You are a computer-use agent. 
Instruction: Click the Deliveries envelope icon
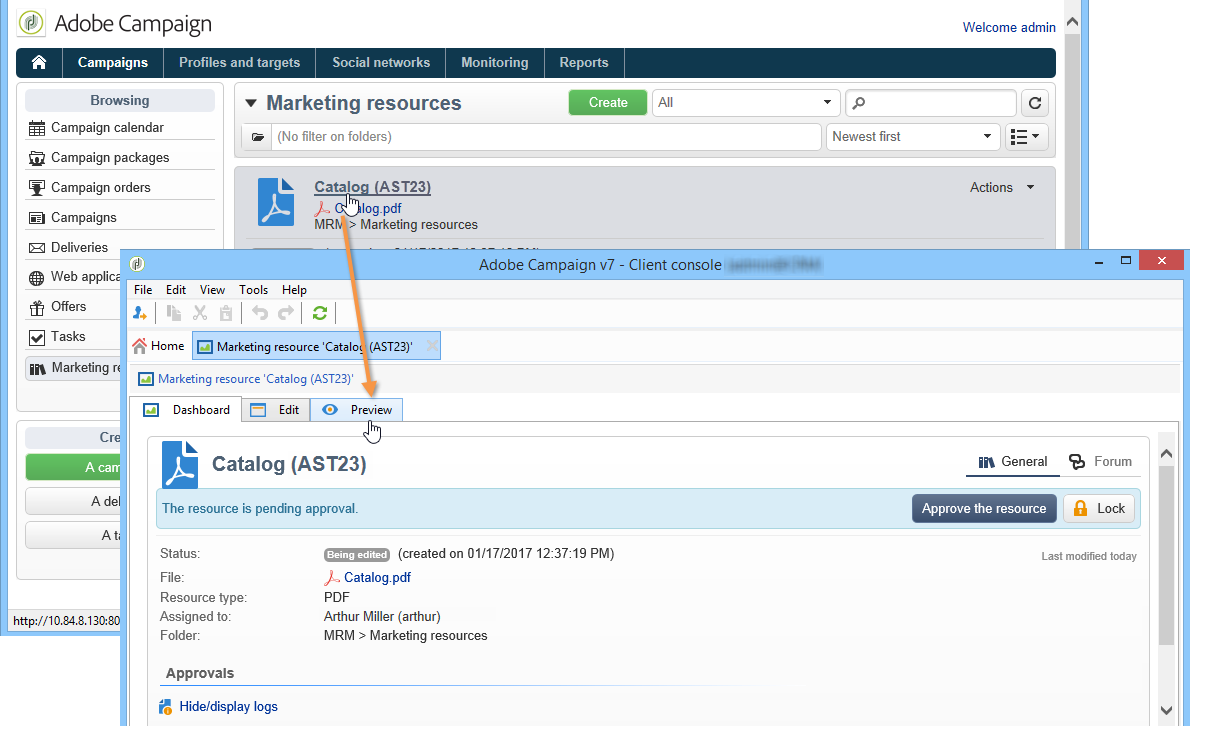click(37, 248)
